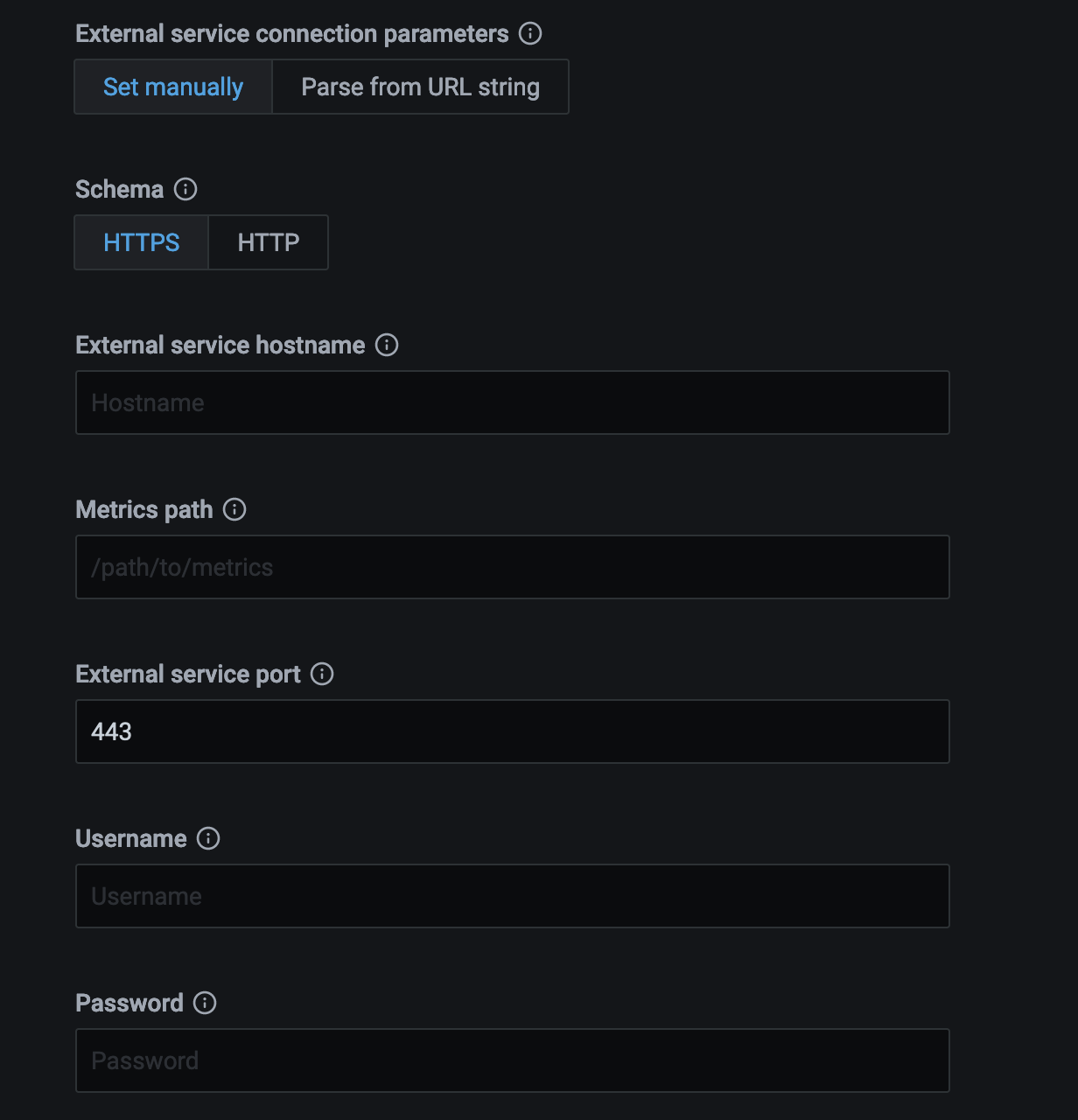The height and width of the screenshot is (1120, 1078).
Task: Click the Schema label text
Action: [x=120, y=189]
